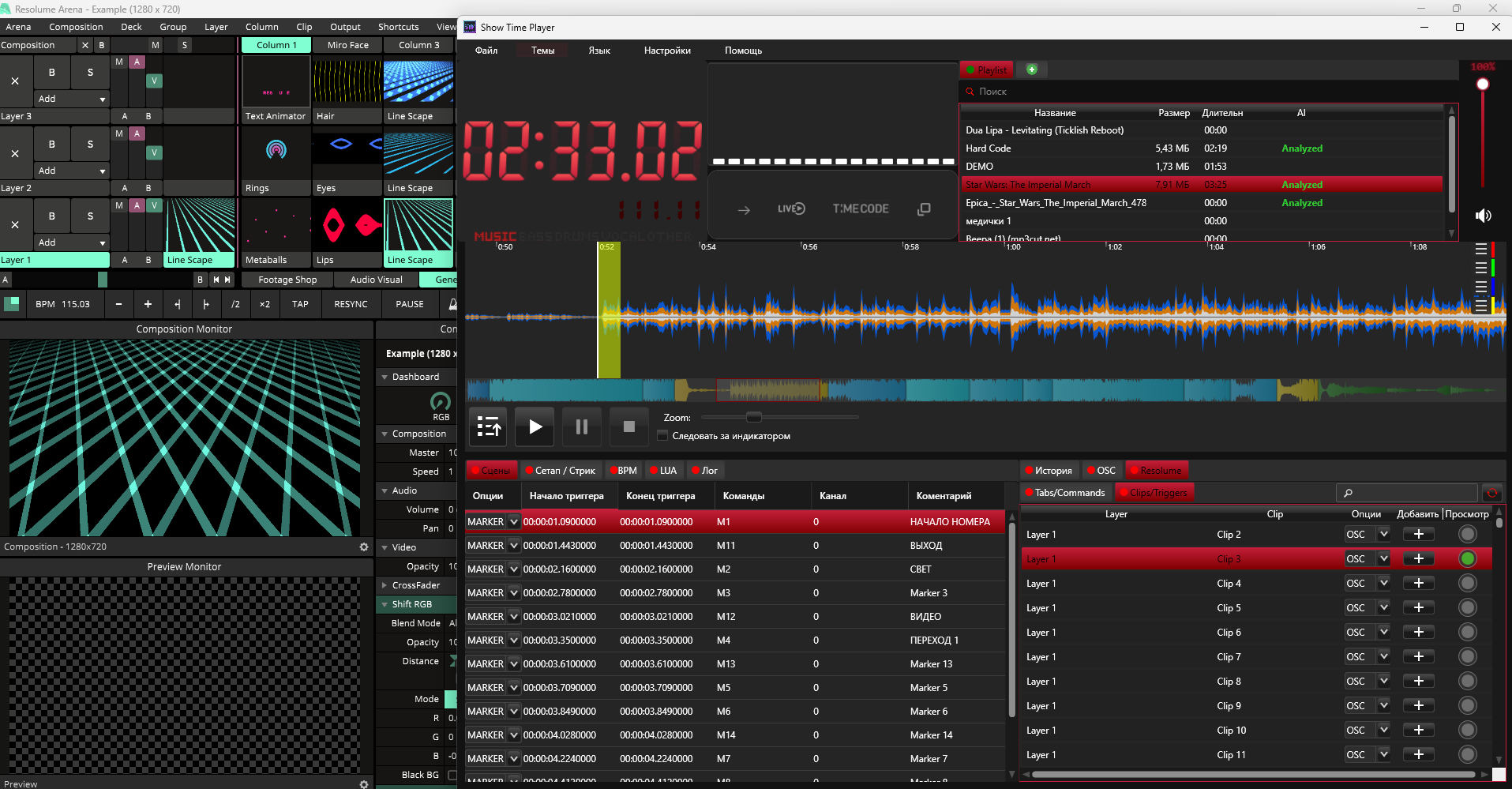Click the Play button in Show Time Player
The width and height of the screenshot is (1512, 789).
click(x=535, y=427)
